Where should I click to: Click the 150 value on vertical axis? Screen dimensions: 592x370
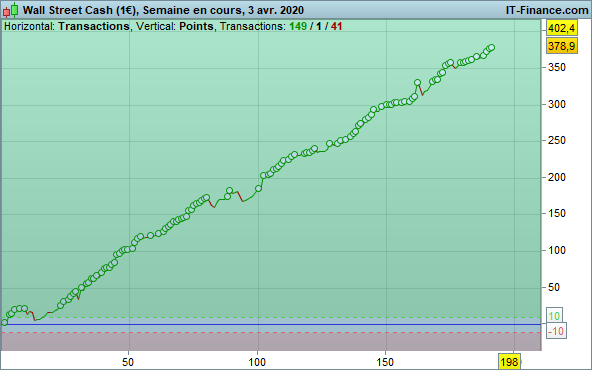click(x=557, y=214)
